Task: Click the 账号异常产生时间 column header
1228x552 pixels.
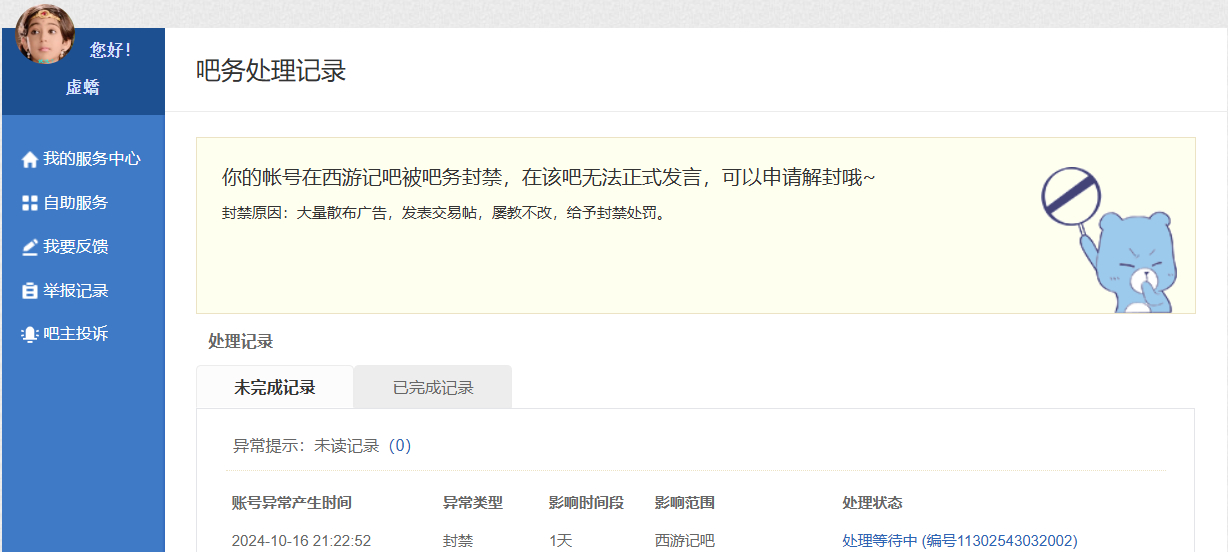Action: (291, 503)
